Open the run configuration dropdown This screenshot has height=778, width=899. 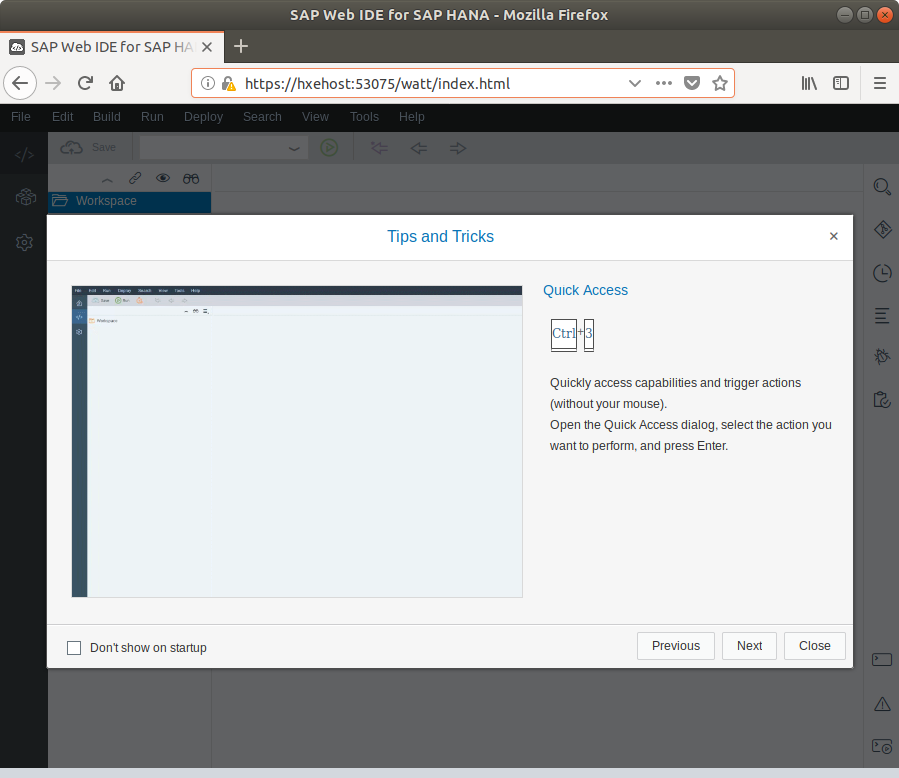click(293, 148)
